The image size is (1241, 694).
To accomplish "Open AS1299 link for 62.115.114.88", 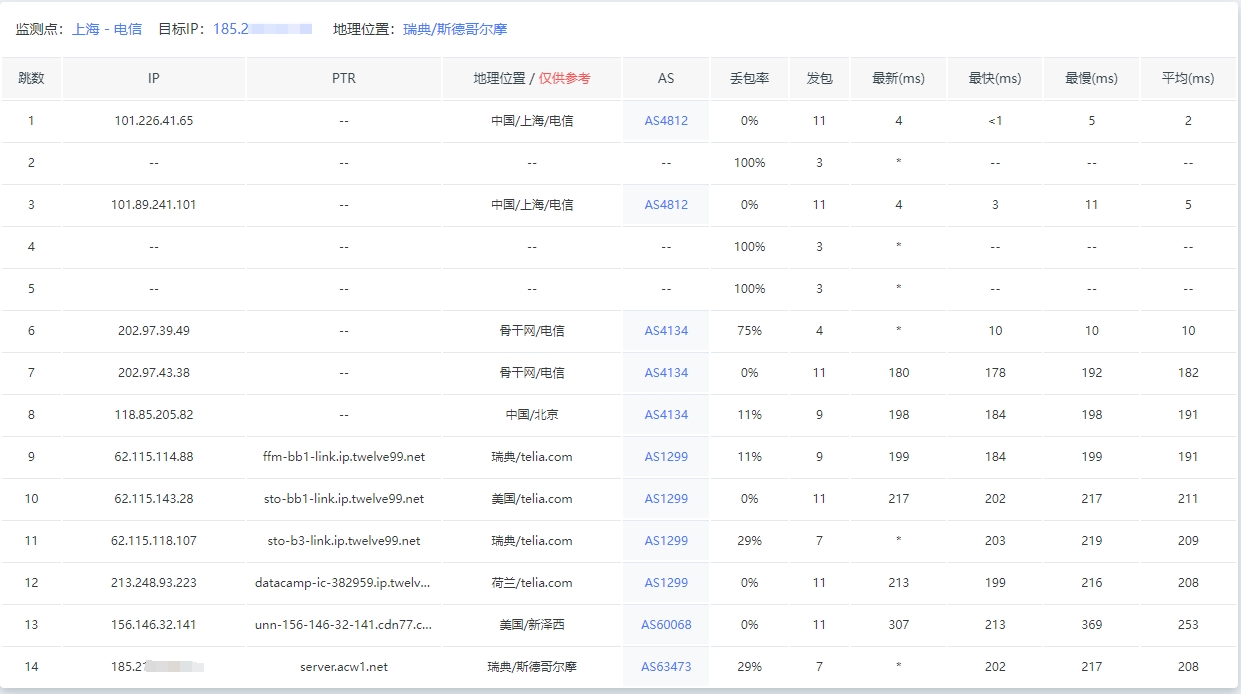I will [666, 457].
